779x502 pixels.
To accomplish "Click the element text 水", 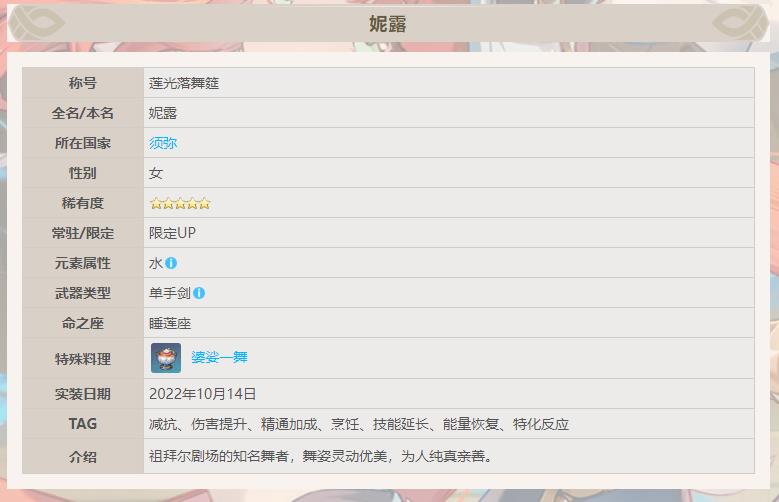I will pyautogui.click(x=156, y=263).
